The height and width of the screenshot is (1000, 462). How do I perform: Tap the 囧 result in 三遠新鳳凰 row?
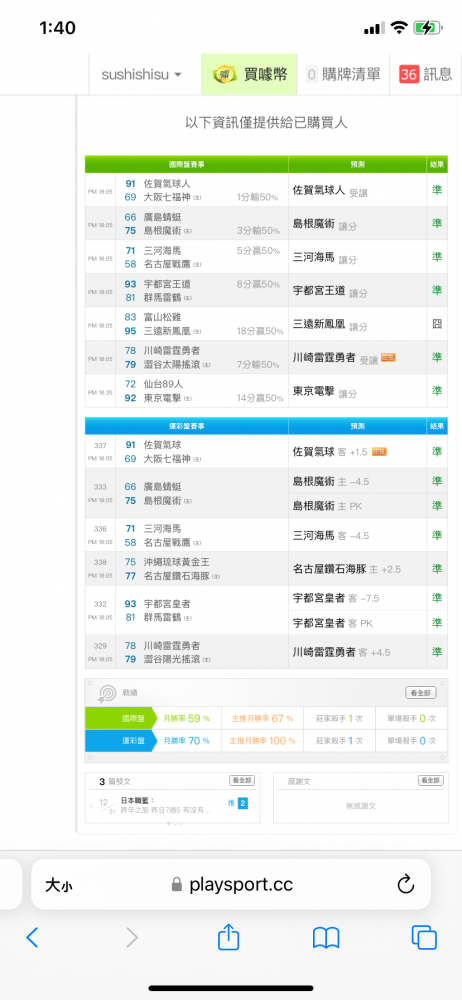pyautogui.click(x=437, y=324)
